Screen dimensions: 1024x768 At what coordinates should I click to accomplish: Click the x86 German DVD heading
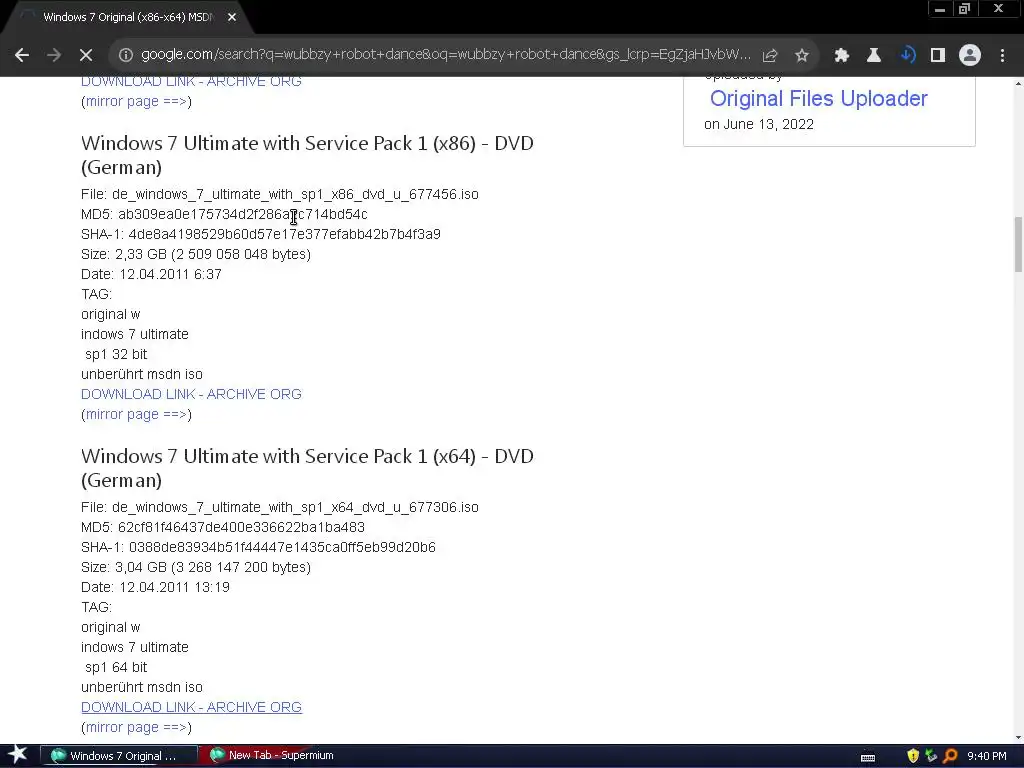click(307, 155)
